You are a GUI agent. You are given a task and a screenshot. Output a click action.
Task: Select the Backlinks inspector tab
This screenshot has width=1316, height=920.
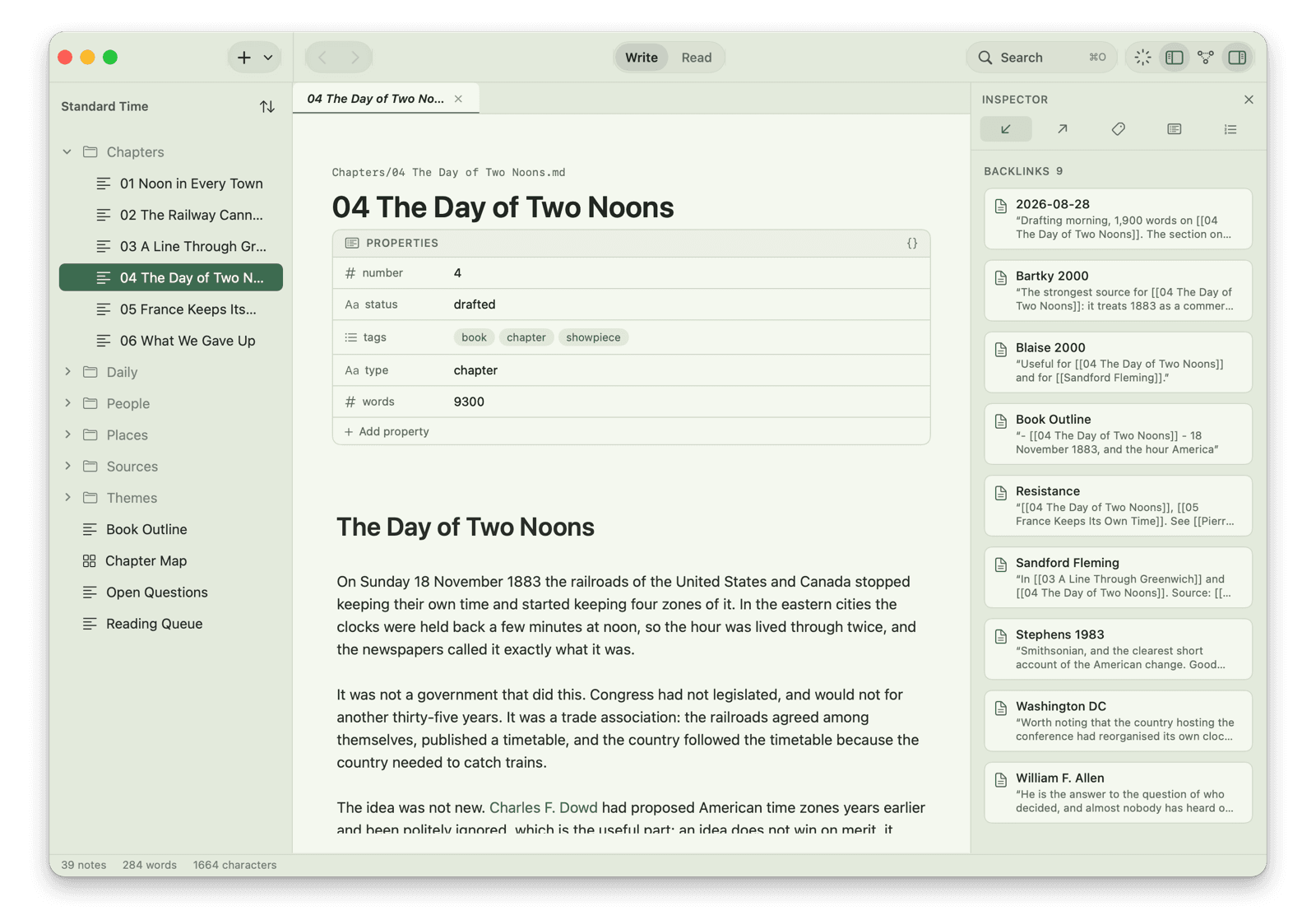point(1006,129)
